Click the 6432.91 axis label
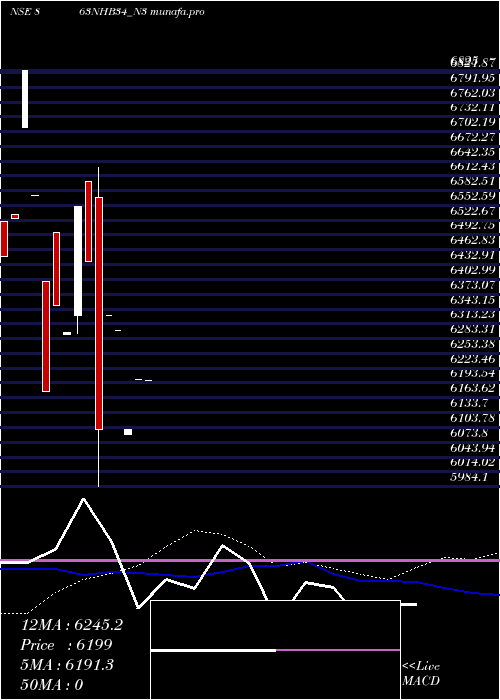Viewport: 500px width, 700px height. [472, 255]
